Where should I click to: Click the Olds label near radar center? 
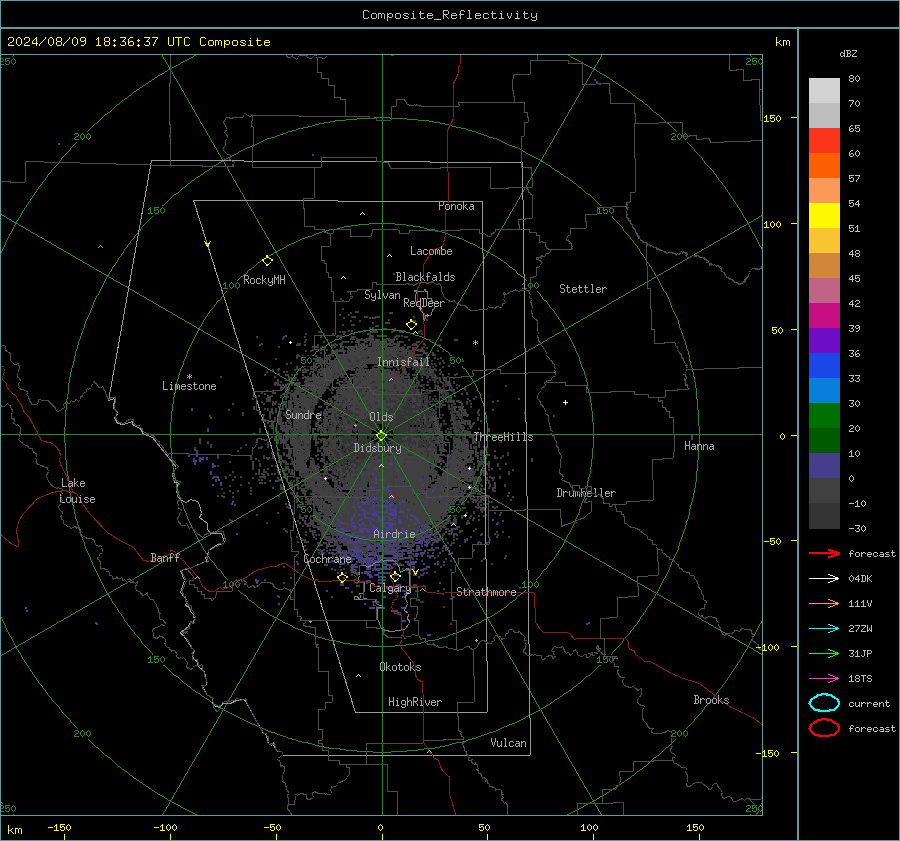[x=381, y=417]
